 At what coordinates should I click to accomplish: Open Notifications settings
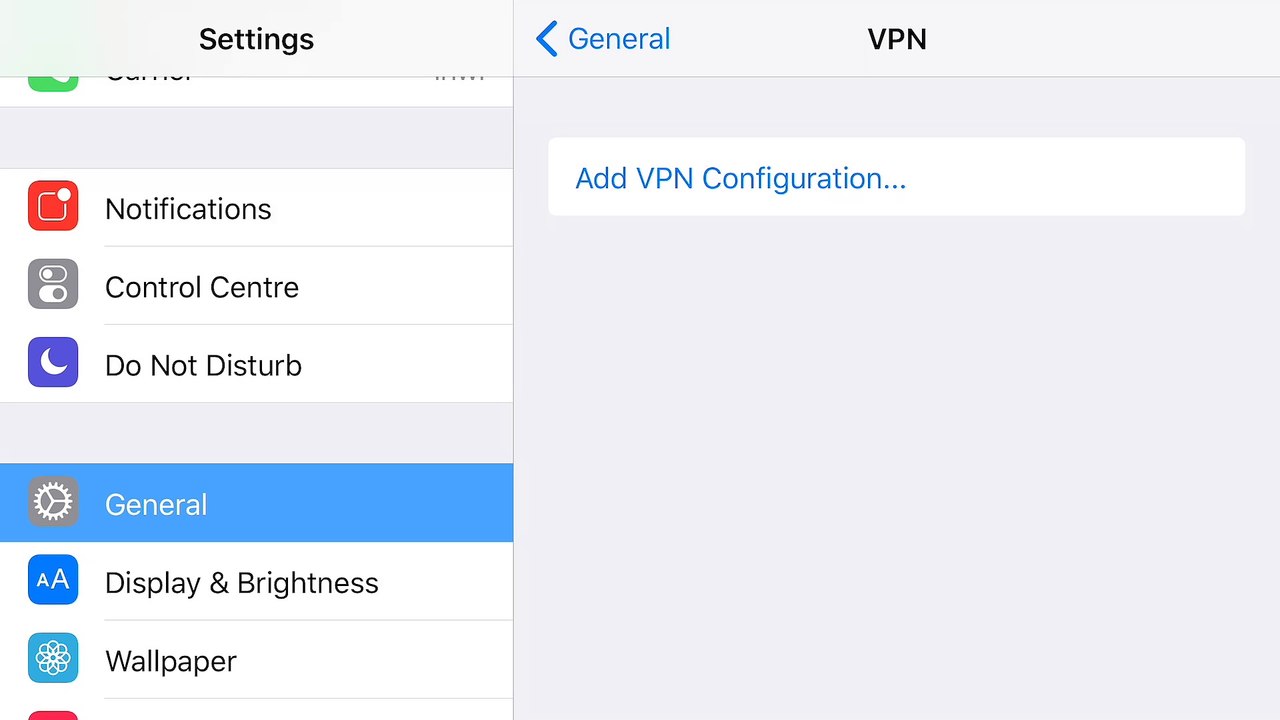pos(256,208)
